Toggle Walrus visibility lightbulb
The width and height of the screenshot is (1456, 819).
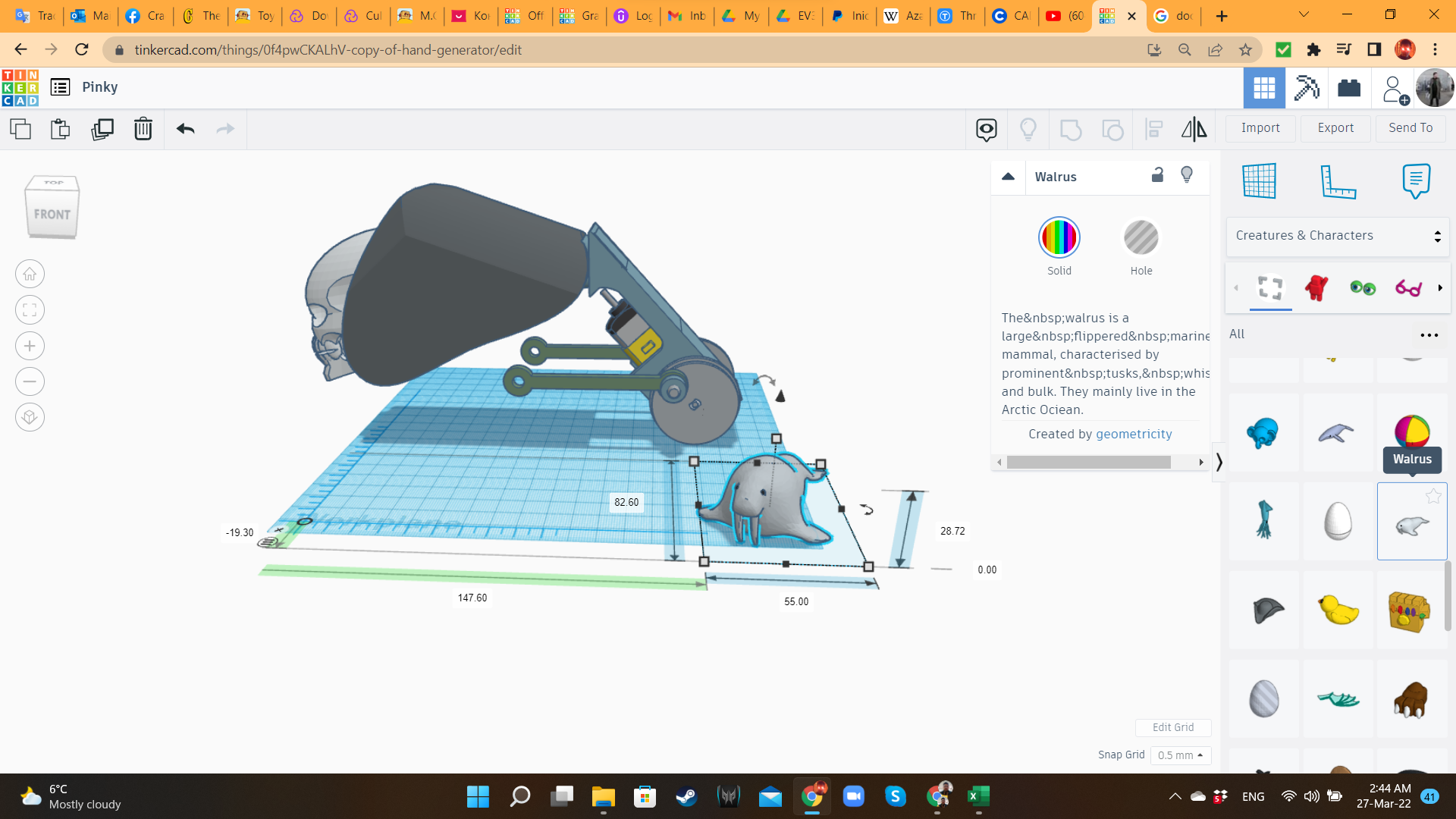click(x=1187, y=175)
